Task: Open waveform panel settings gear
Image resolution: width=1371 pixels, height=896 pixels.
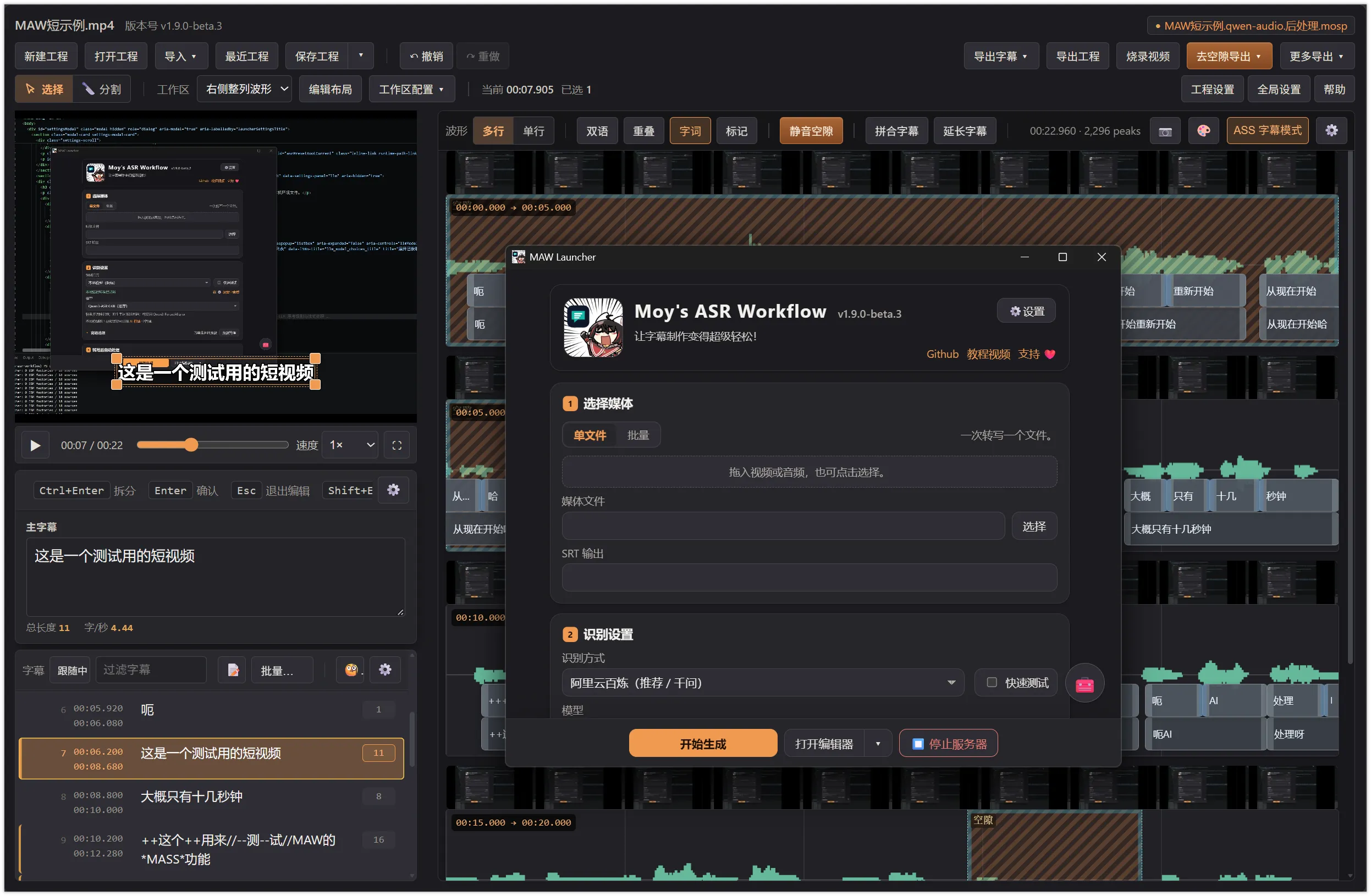Action: 1332,131
